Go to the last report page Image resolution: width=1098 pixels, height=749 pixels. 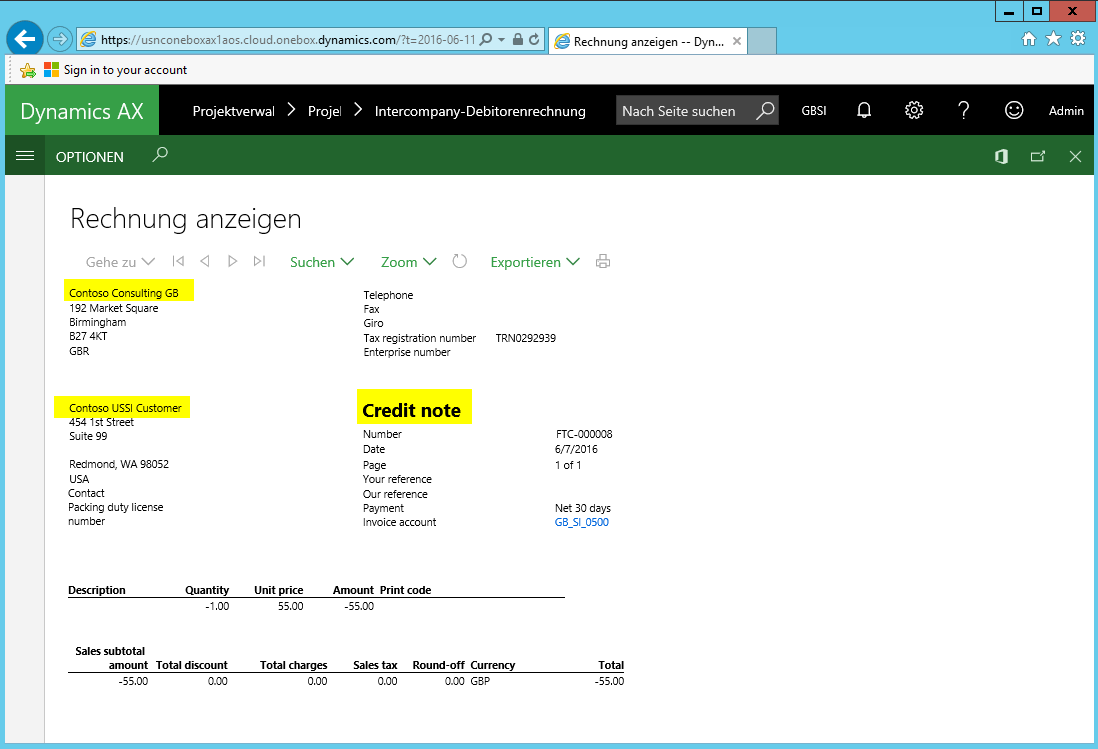click(x=259, y=262)
